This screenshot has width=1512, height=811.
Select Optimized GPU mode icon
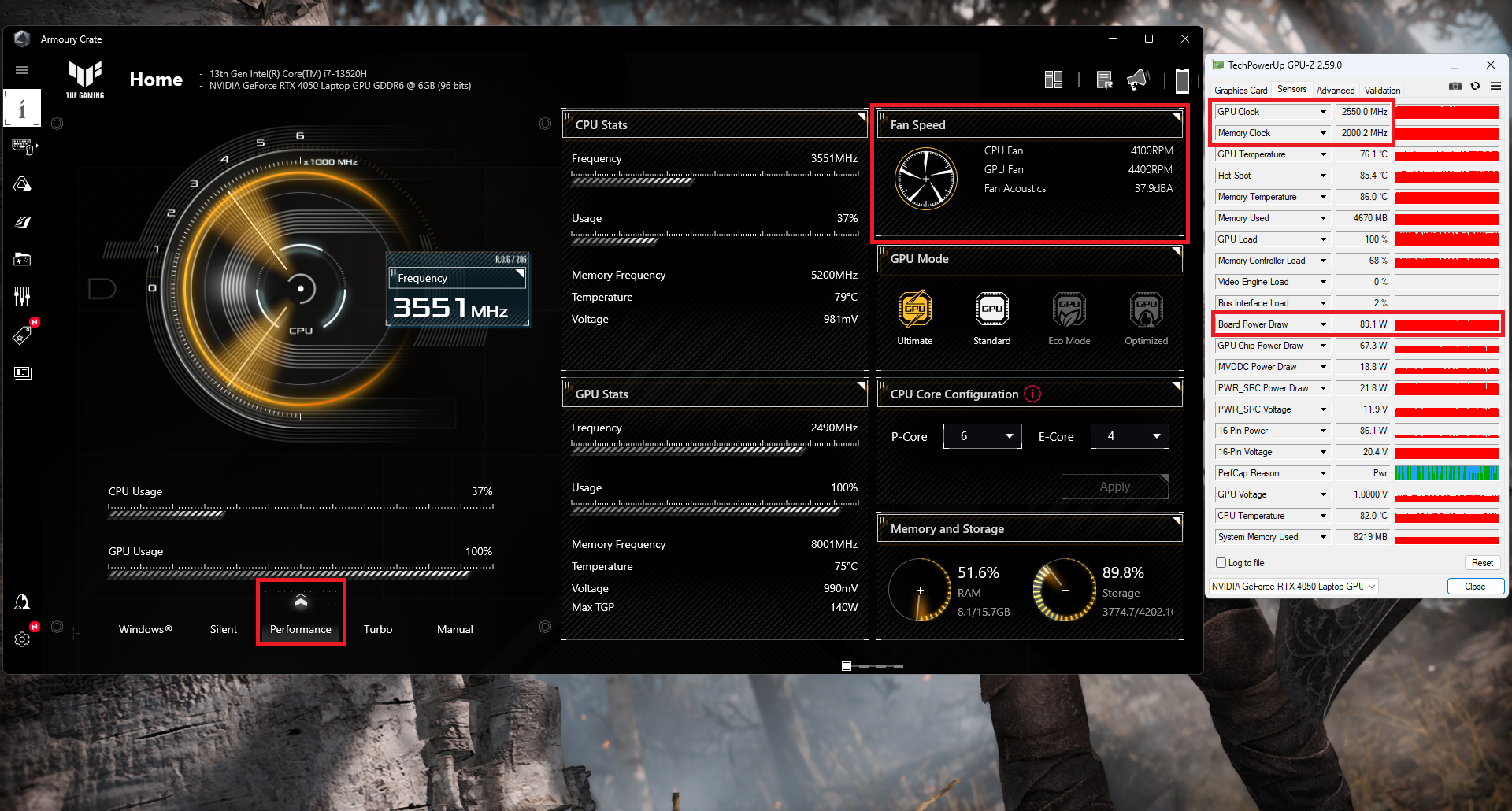(1147, 309)
